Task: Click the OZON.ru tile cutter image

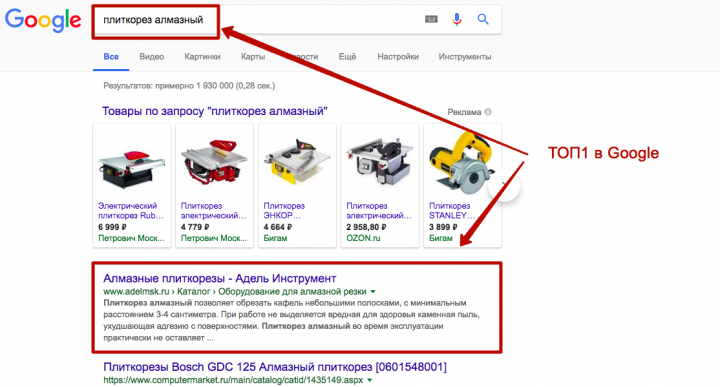Action: 379,162
